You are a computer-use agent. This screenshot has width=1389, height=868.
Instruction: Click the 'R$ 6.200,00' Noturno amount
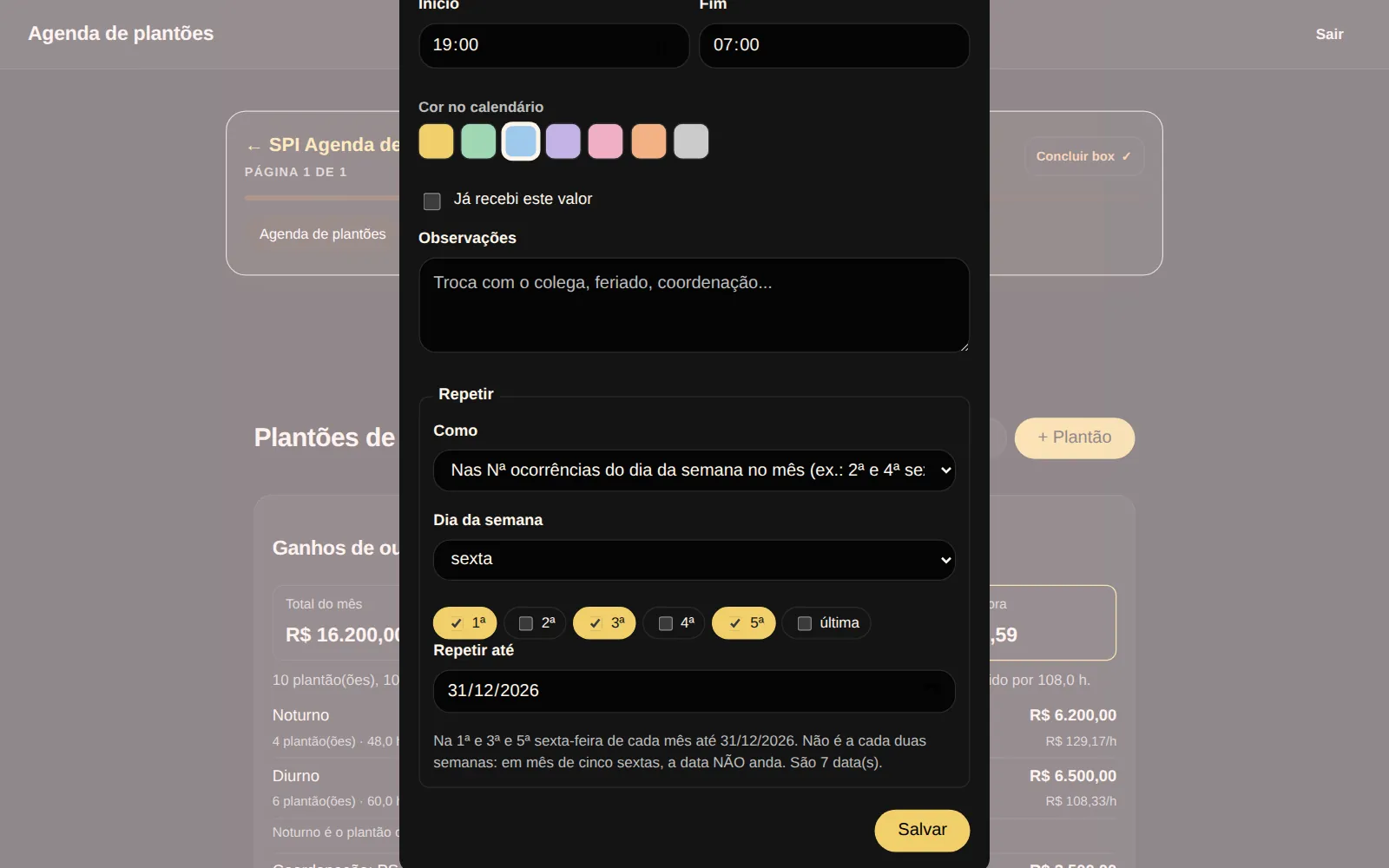[1073, 715]
